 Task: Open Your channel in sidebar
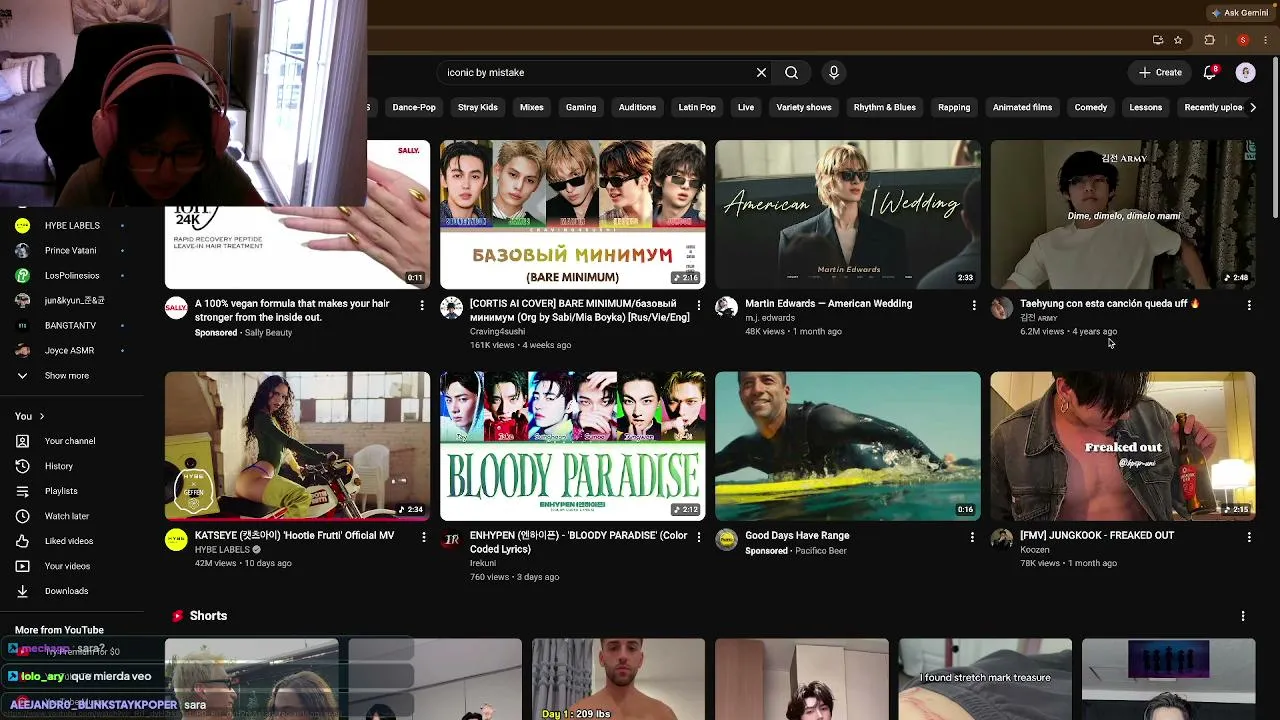pos(72,441)
